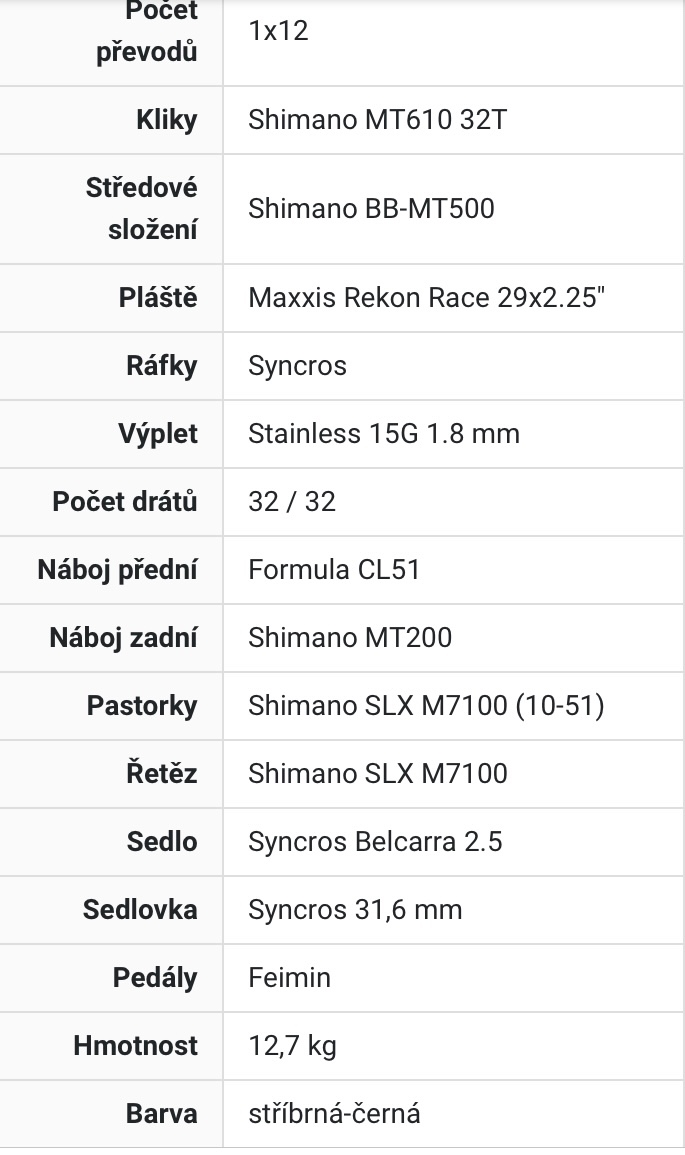Image resolution: width=685 pixels, height=1155 pixels.
Task: Click the Stainless 15G 1.8 mm value
Action: pyautogui.click(x=384, y=434)
